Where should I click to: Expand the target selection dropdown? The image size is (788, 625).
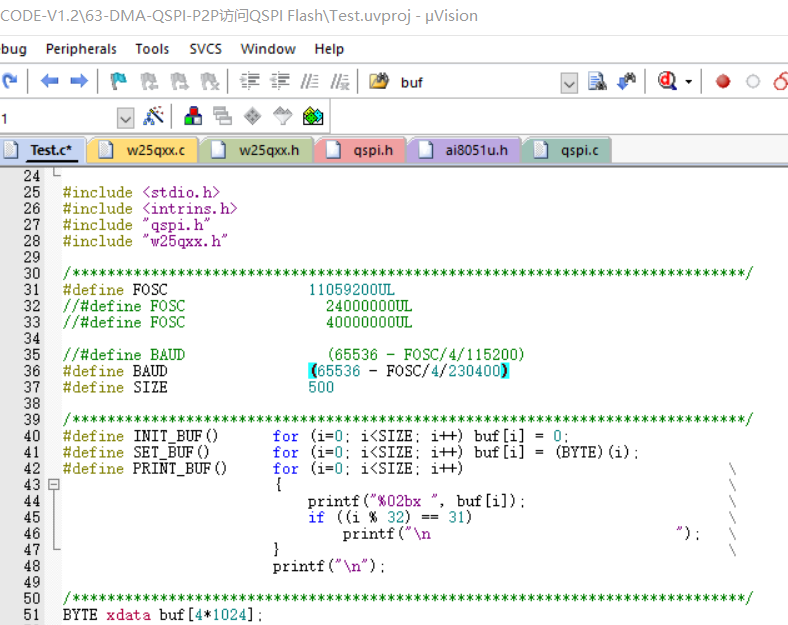125,119
